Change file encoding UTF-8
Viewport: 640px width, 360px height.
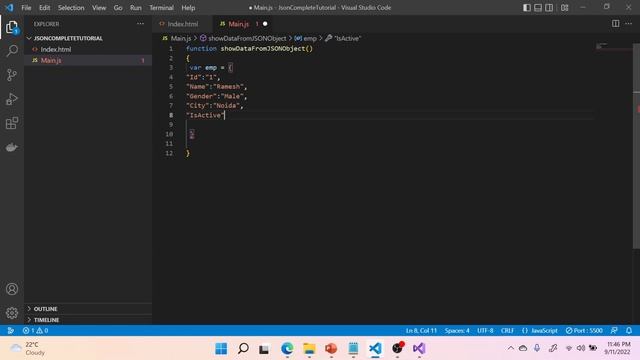click(485, 331)
